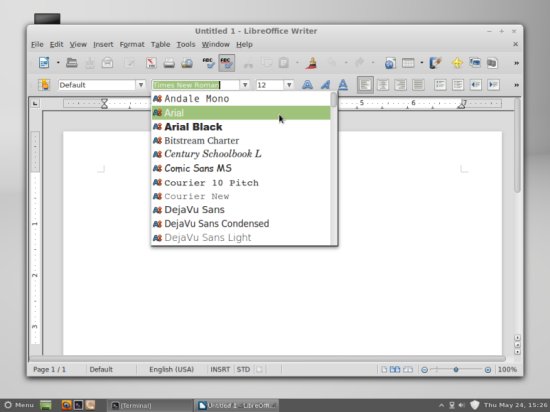The image size is (550, 412).
Task: Click the Increase Indent icon
Action: pos(494,85)
